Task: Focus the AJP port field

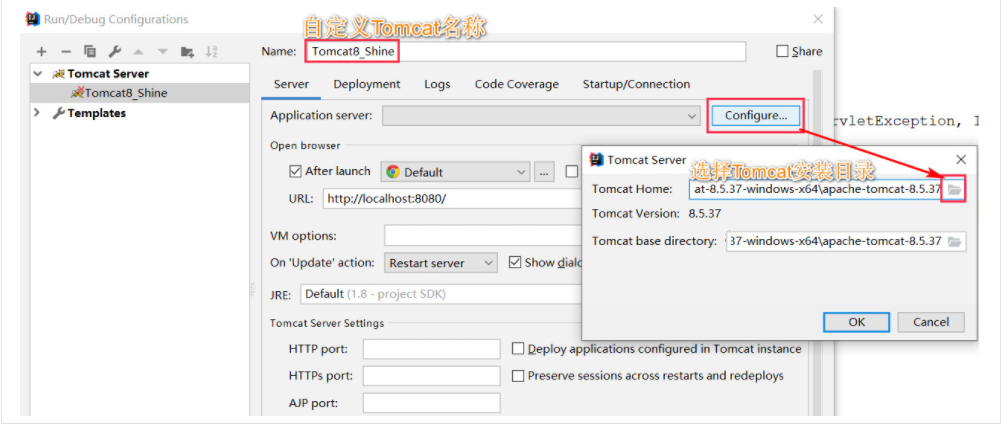Action: [x=432, y=403]
